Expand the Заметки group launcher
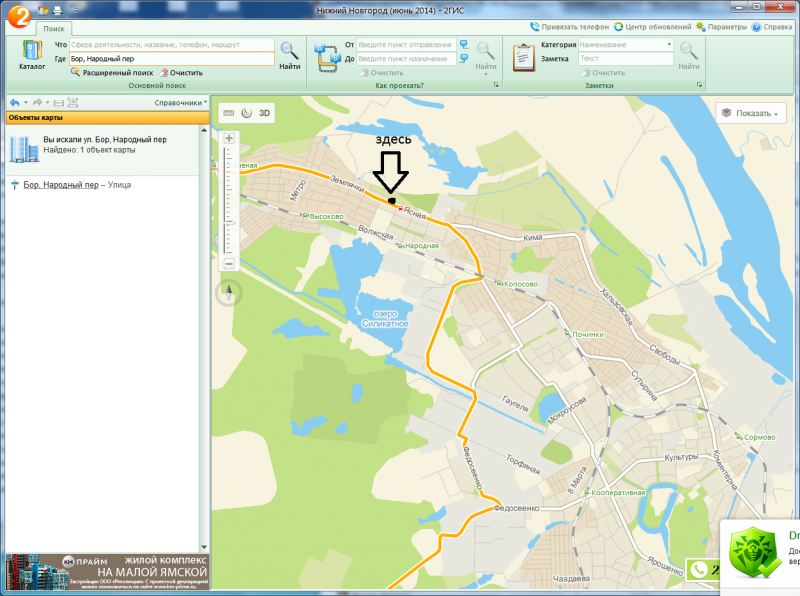Viewport: 800px width, 596px height. [699, 85]
